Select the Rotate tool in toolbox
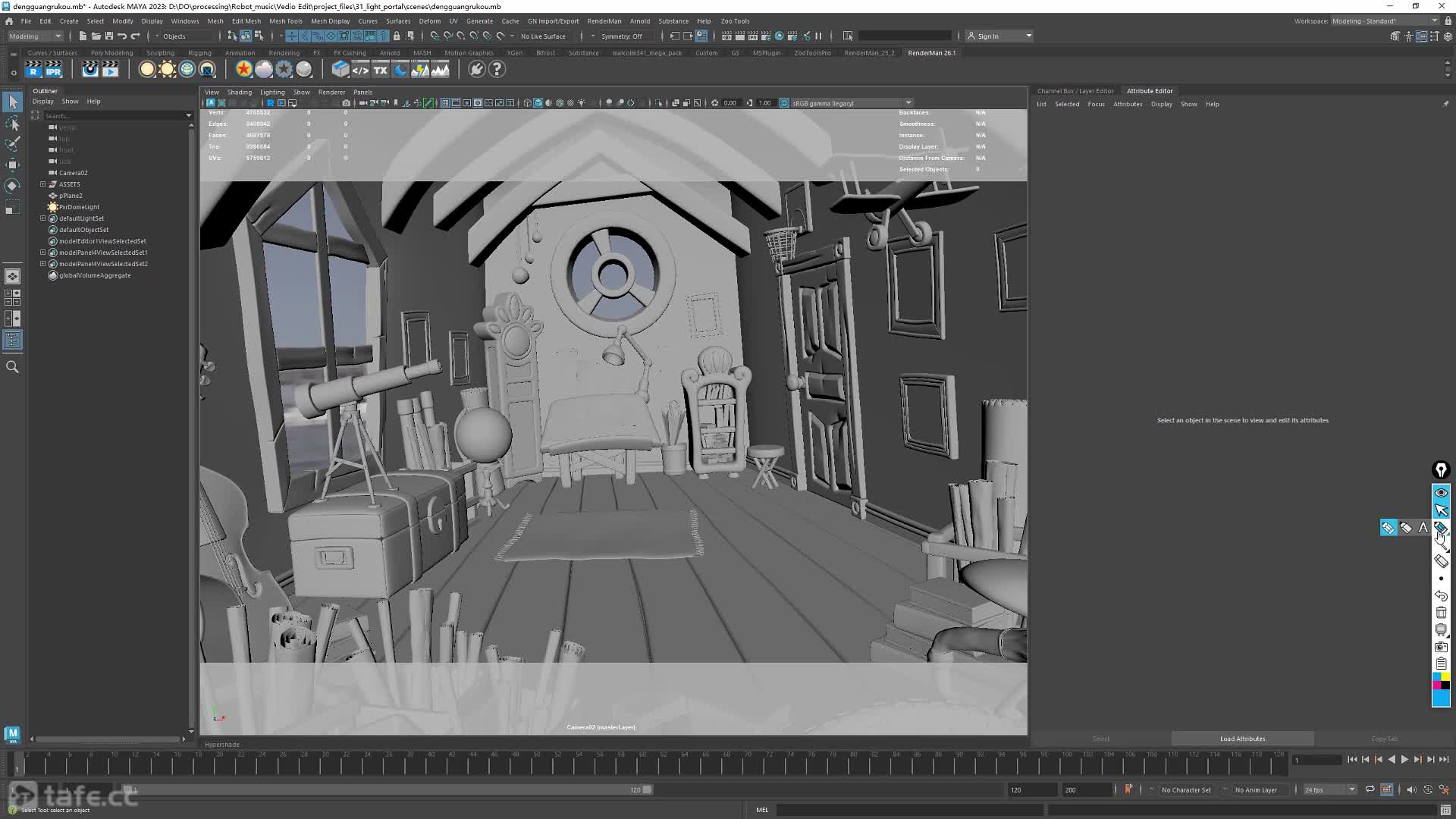Image resolution: width=1456 pixels, height=819 pixels. (x=12, y=186)
